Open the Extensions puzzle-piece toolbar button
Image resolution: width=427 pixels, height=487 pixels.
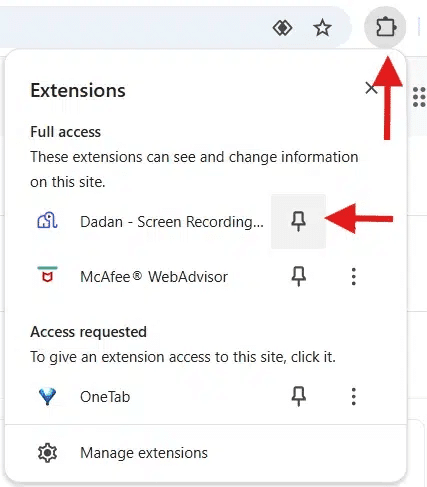[385, 27]
